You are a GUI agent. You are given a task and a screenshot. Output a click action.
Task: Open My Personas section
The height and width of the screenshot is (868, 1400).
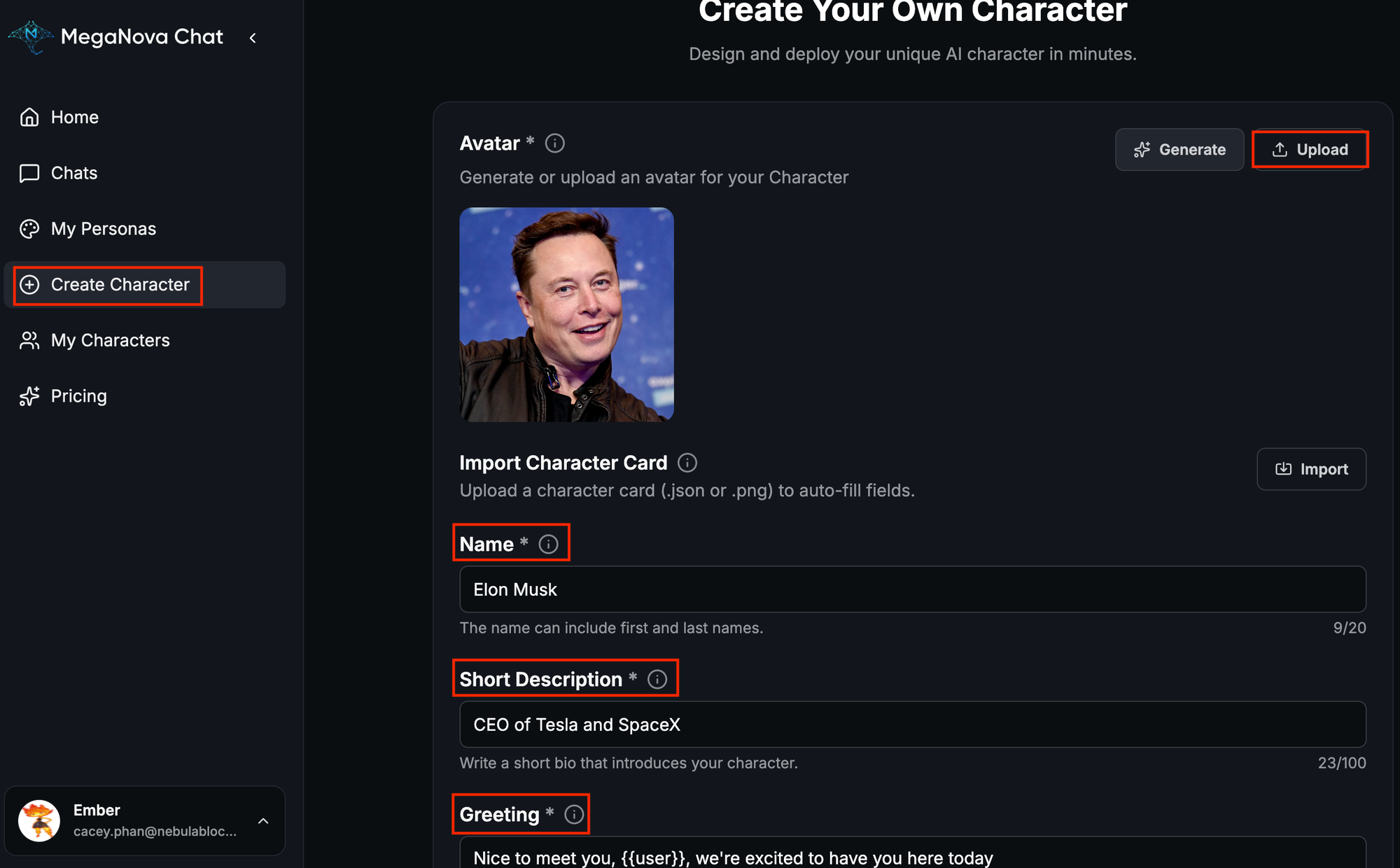tap(103, 229)
